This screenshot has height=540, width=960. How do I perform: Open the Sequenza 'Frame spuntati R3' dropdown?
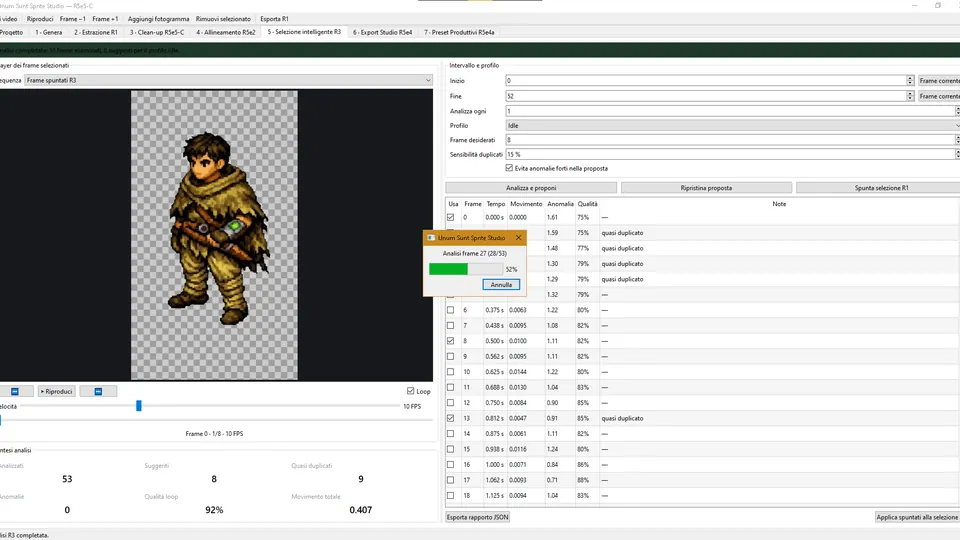(228, 80)
